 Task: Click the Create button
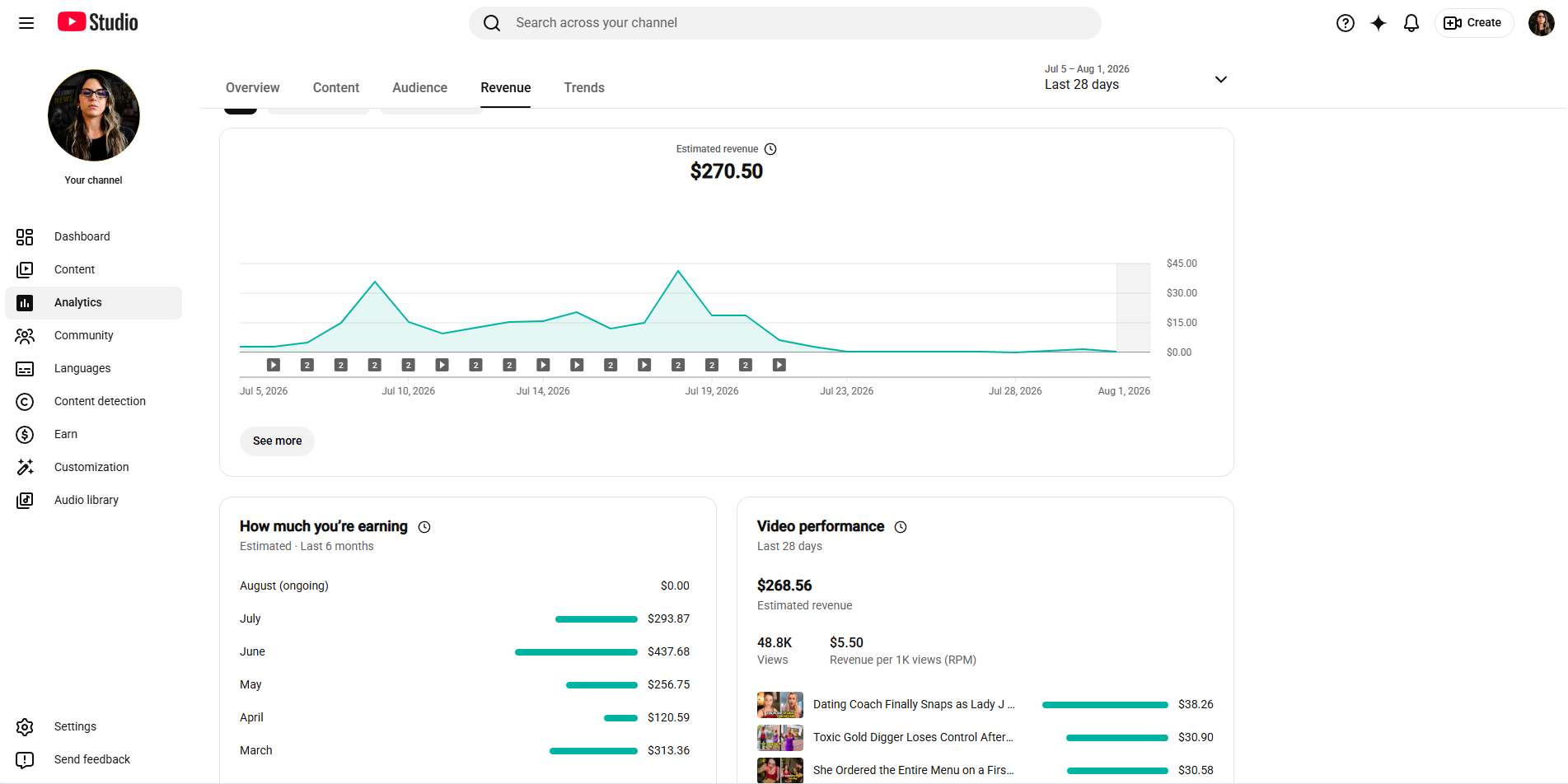coord(1473,23)
